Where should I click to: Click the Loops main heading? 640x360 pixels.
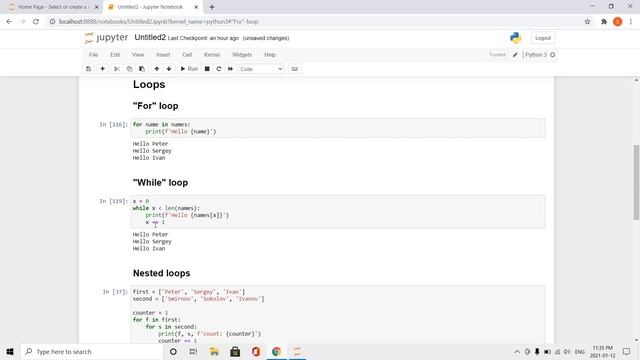tap(149, 84)
